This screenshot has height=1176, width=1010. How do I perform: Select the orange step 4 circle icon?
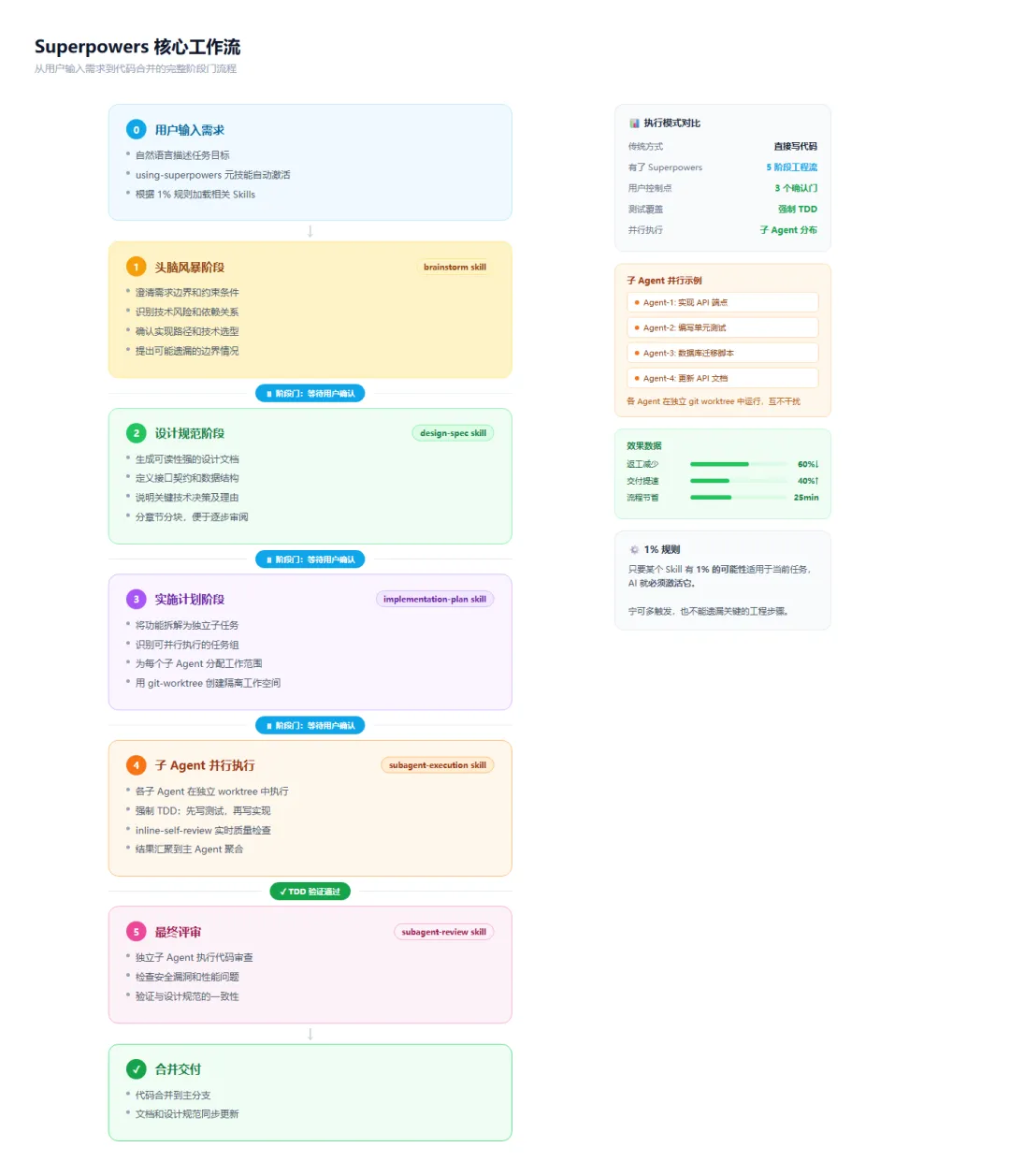point(137,765)
